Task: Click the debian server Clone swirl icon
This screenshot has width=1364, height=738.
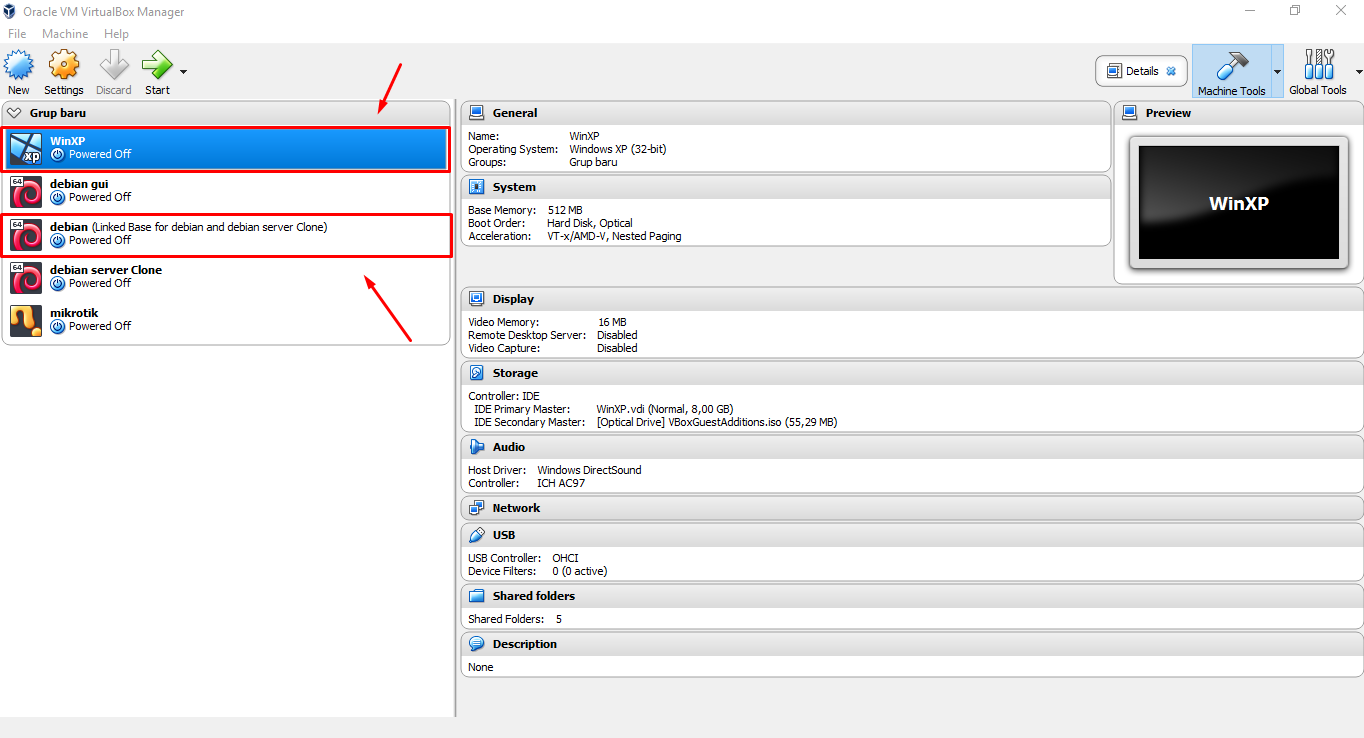Action: pos(26,278)
